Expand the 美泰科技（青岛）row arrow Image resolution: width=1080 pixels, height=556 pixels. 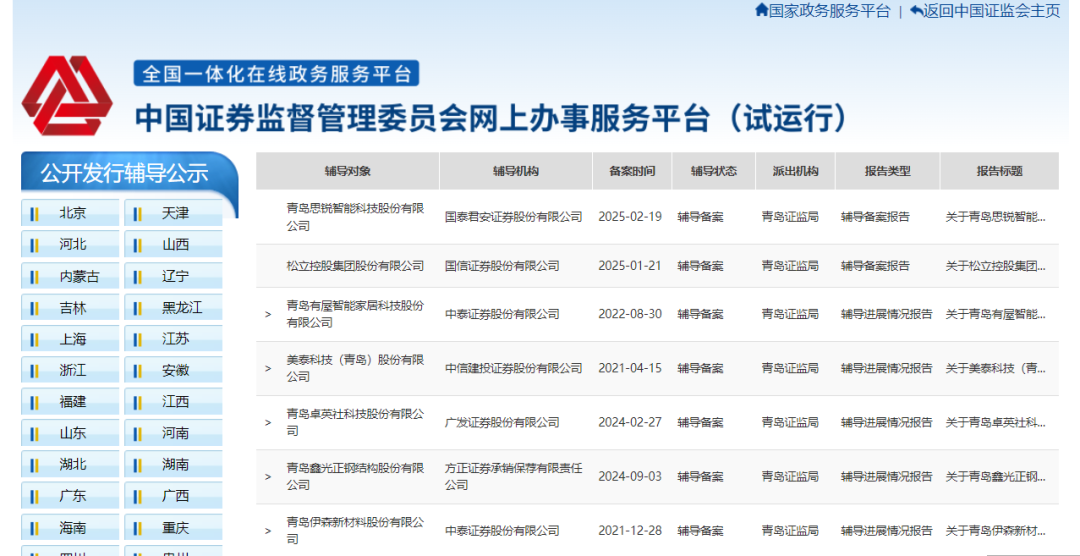coord(268,369)
